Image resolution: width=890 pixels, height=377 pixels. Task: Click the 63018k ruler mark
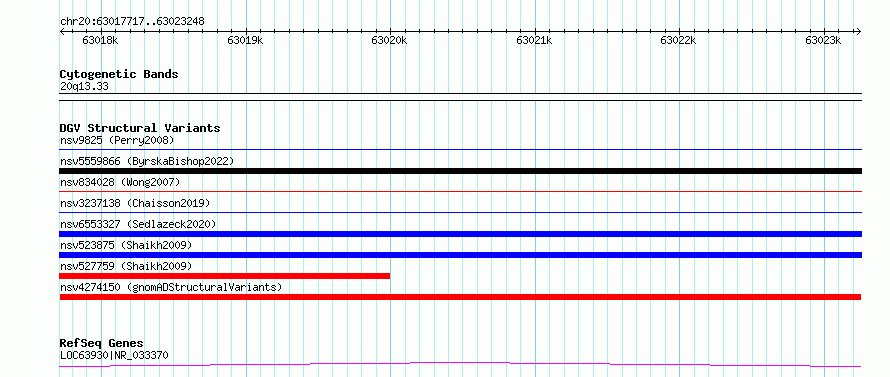click(100, 40)
